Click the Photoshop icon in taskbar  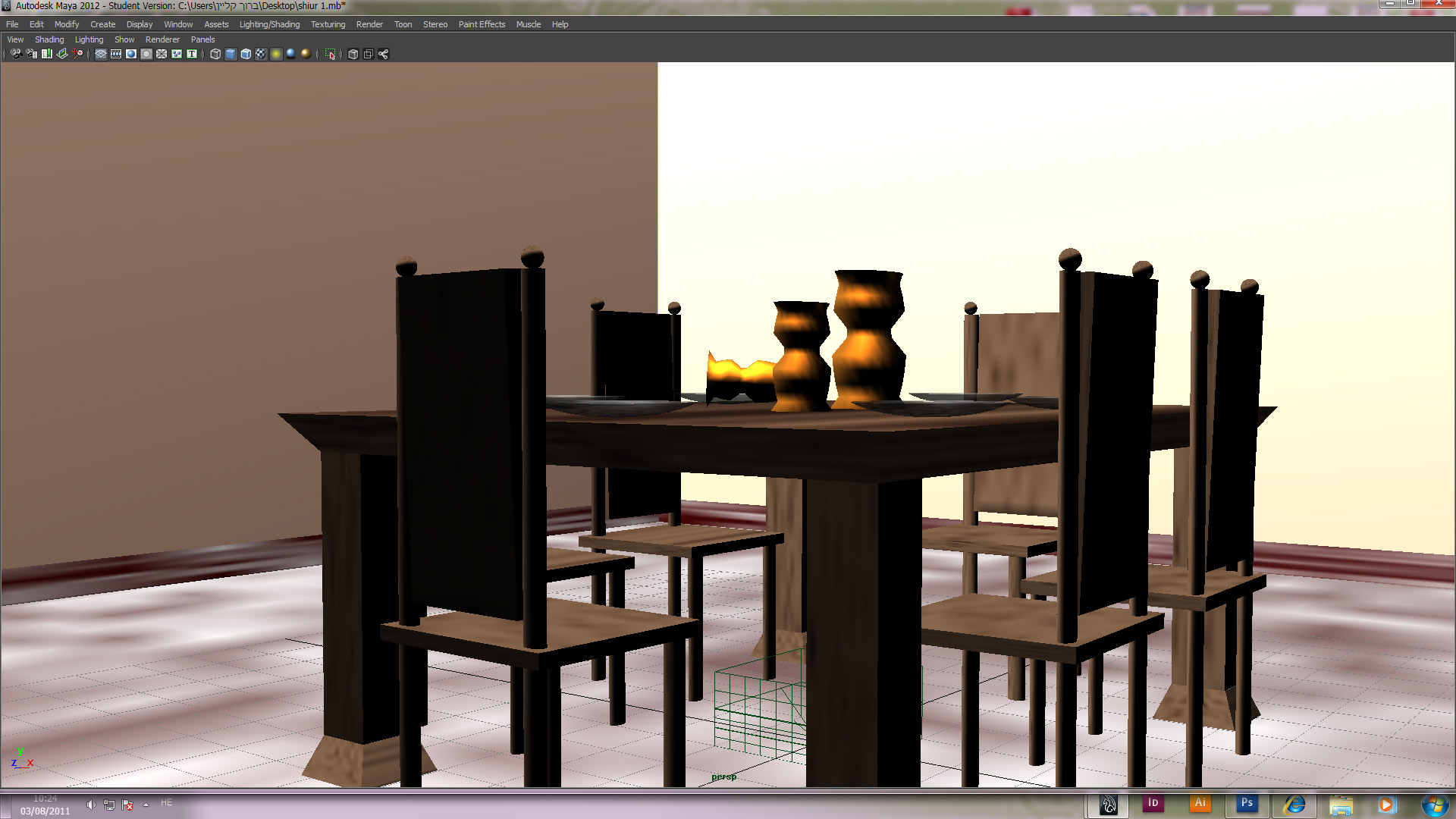[x=1247, y=803]
